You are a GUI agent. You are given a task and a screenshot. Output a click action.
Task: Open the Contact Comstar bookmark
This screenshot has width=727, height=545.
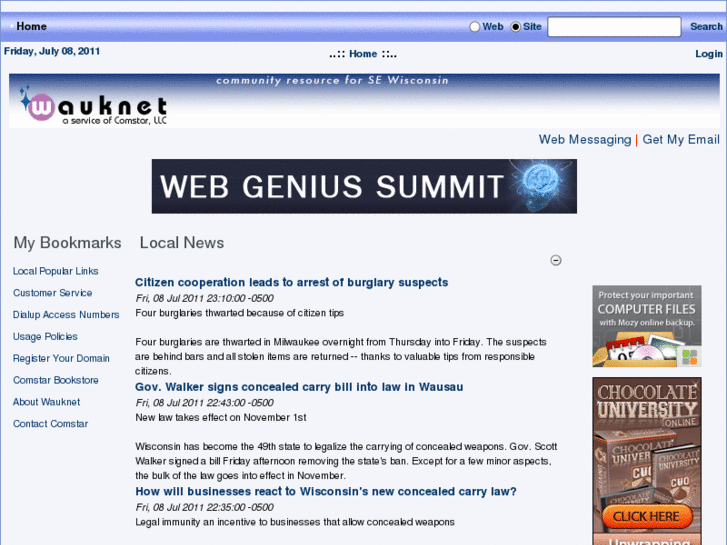[x=51, y=423]
